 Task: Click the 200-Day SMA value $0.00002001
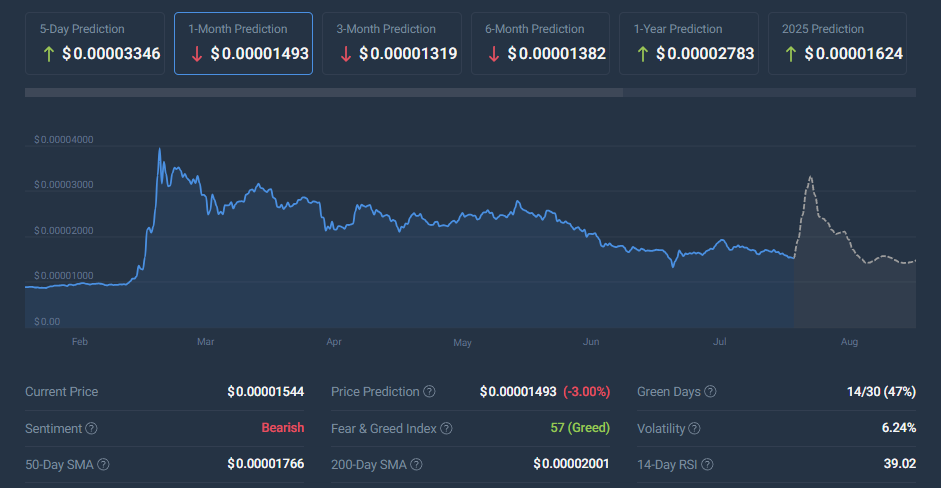tap(571, 463)
